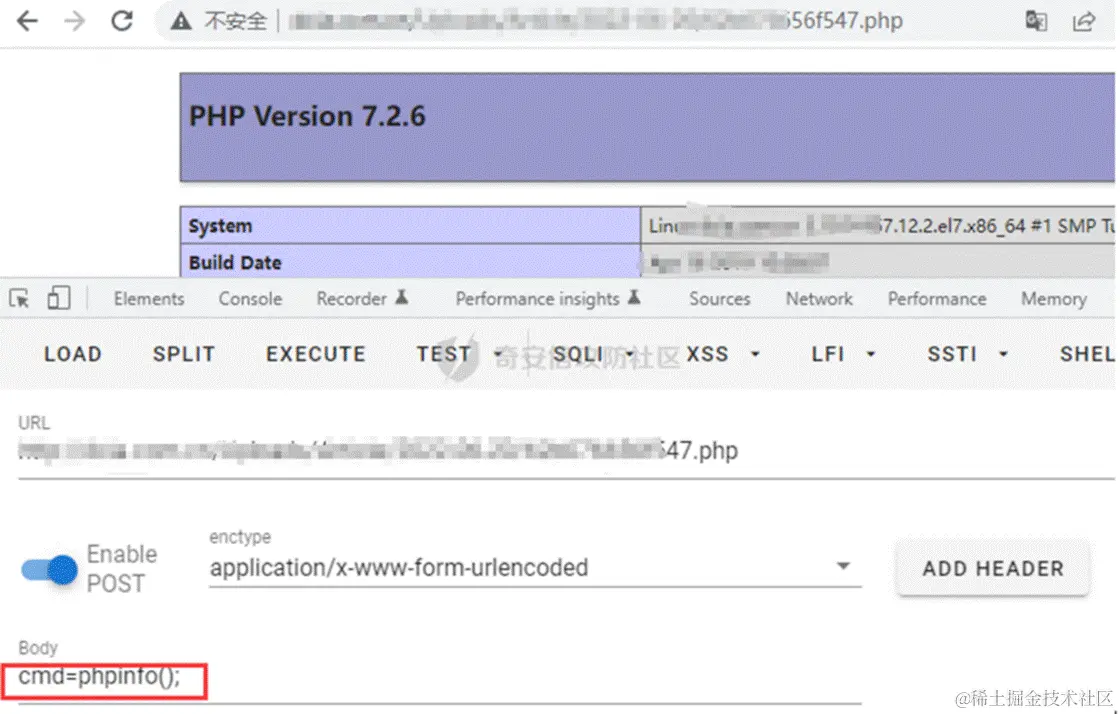The height and width of the screenshot is (714, 1120).
Task: Switch to the Network tab
Action: [x=819, y=298]
